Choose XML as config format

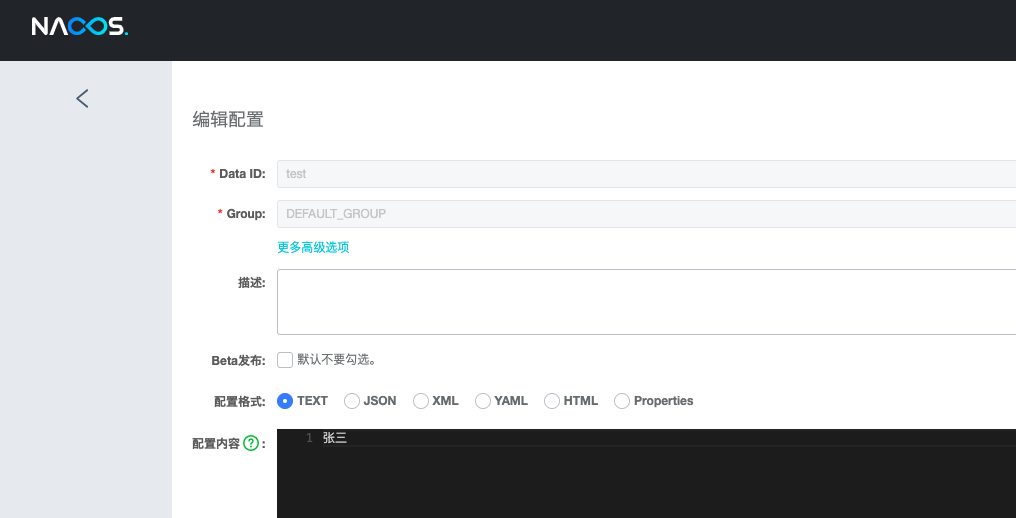click(x=421, y=401)
